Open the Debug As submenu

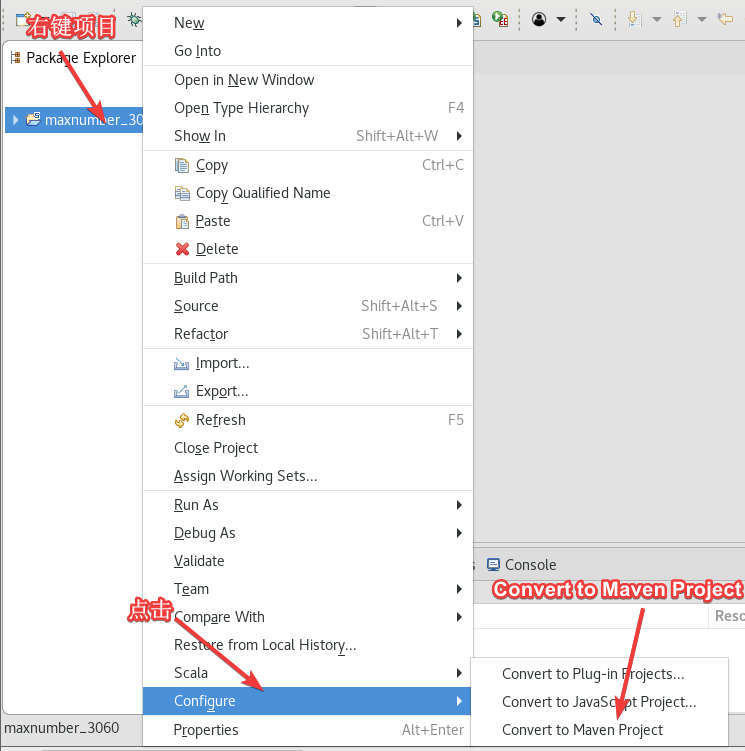click(x=308, y=533)
